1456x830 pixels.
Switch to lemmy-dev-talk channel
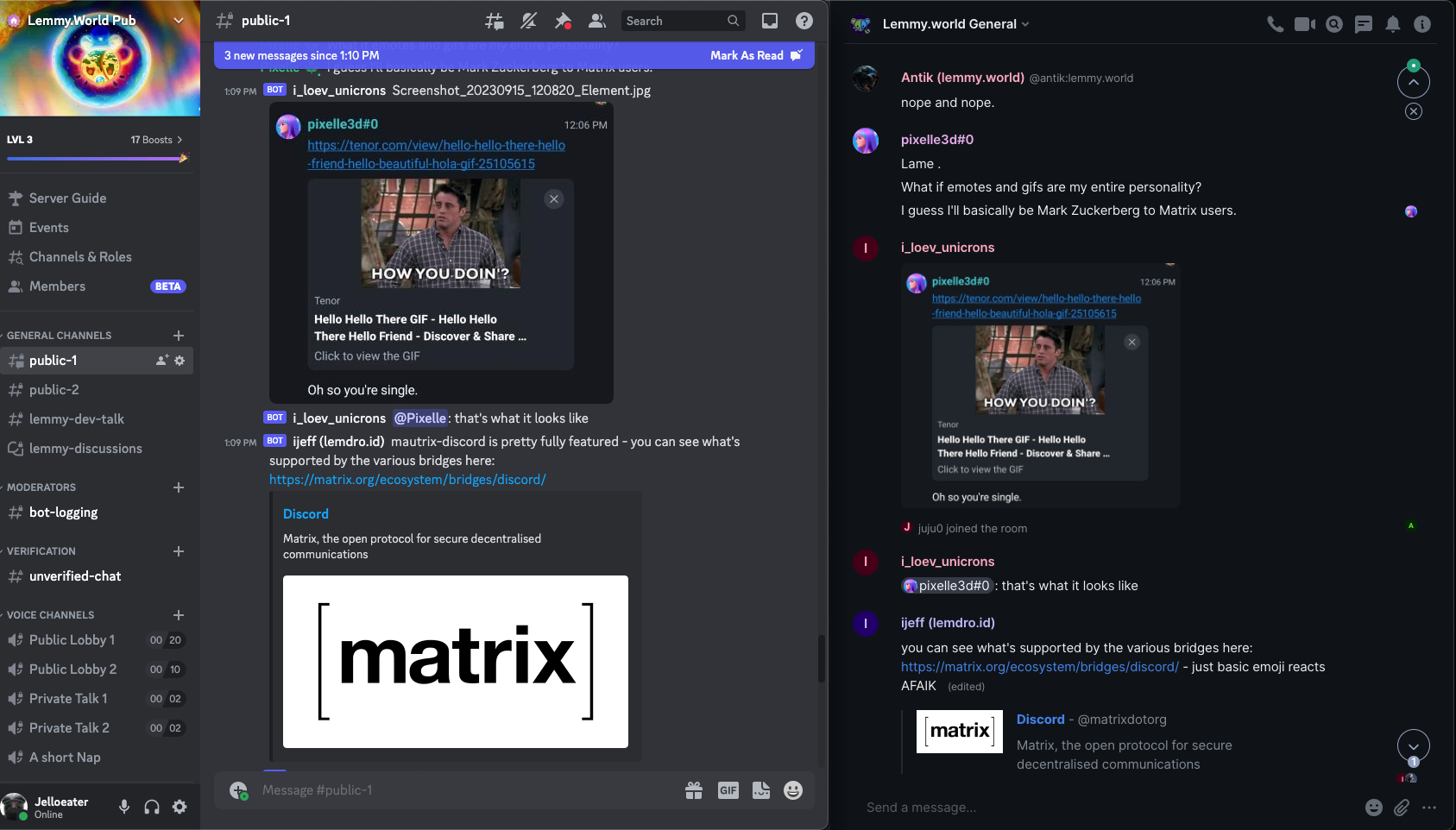(97, 419)
